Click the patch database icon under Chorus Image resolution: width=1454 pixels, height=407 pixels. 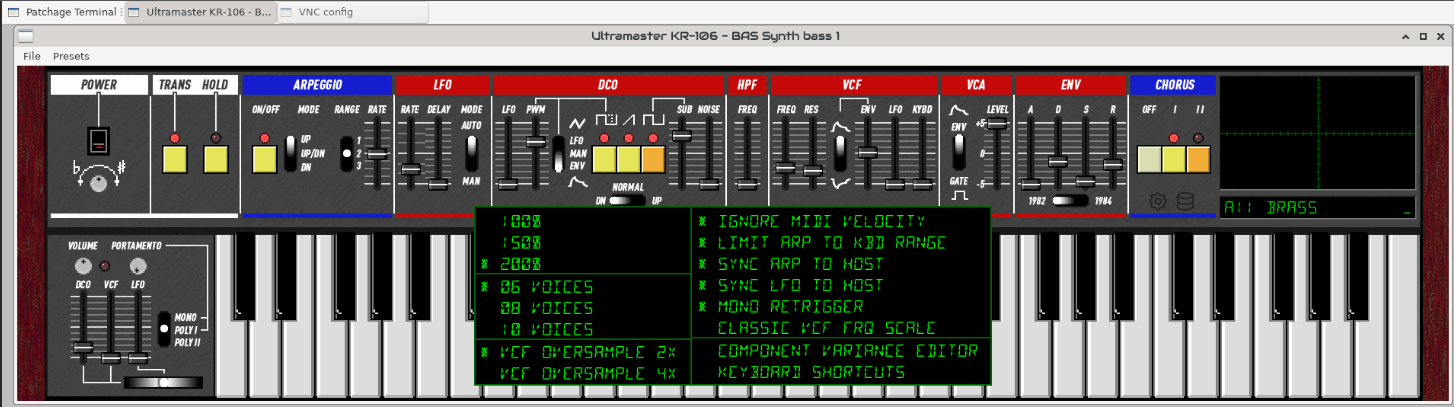pos(1185,201)
